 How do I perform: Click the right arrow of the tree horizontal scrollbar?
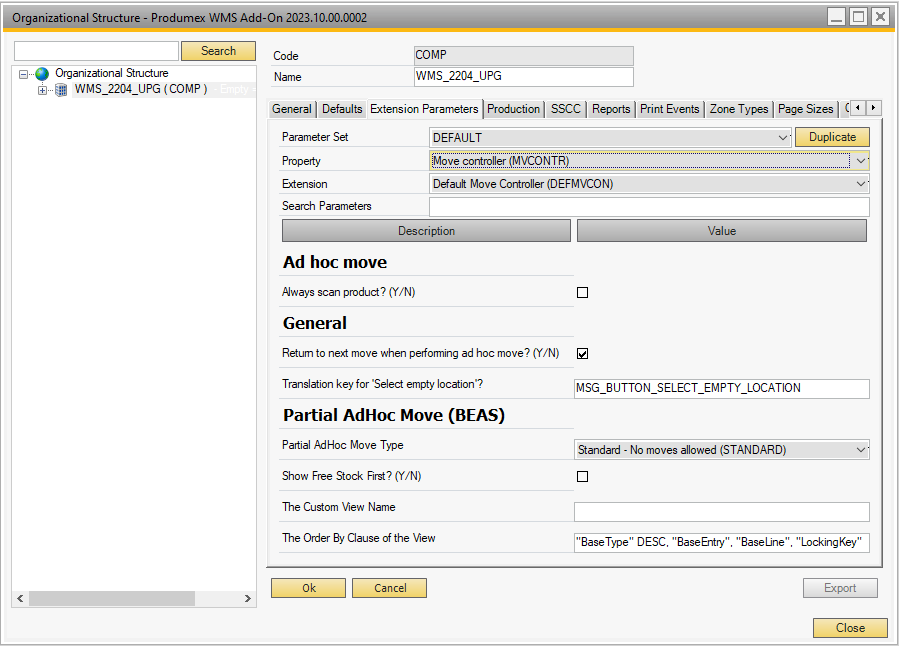click(x=249, y=598)
